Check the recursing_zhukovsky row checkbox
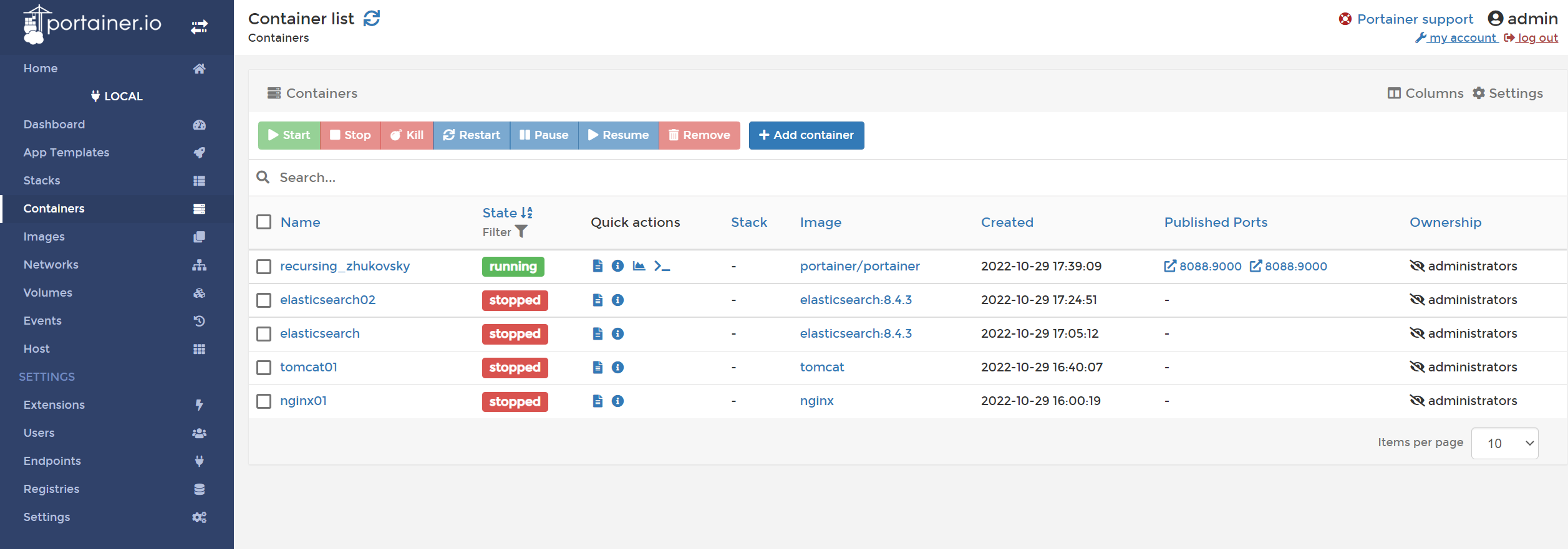The height and width of the screenshot is (549, 1568). coord(264,267)
